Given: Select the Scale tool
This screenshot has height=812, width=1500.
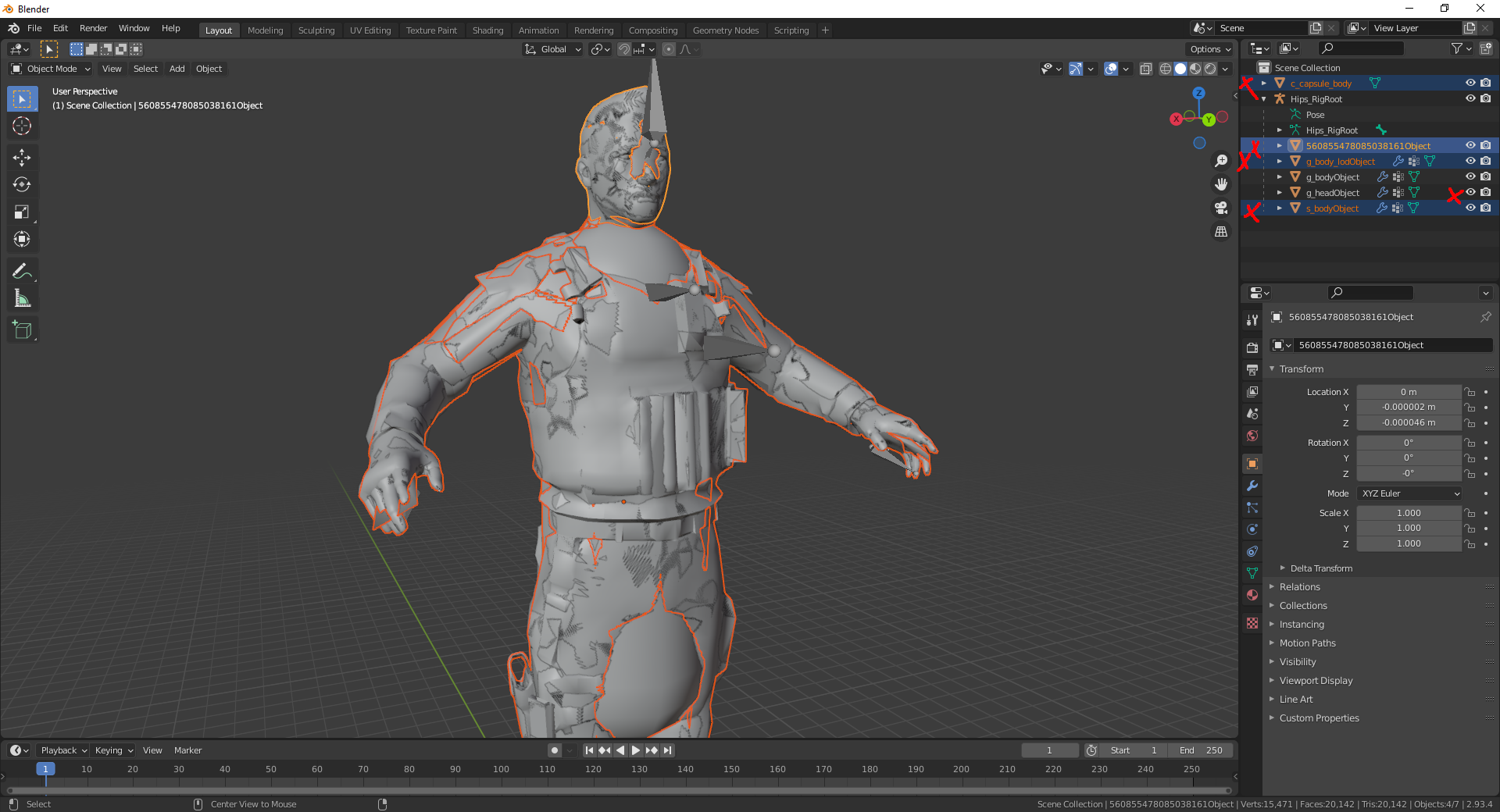Looking at the screenshot, I should click(22, 212).
